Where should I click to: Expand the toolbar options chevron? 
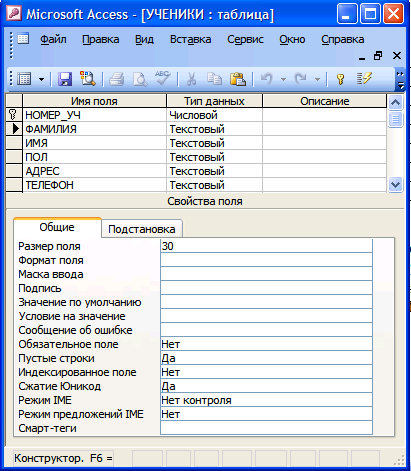pyautogui.click(x=400, y=79)
